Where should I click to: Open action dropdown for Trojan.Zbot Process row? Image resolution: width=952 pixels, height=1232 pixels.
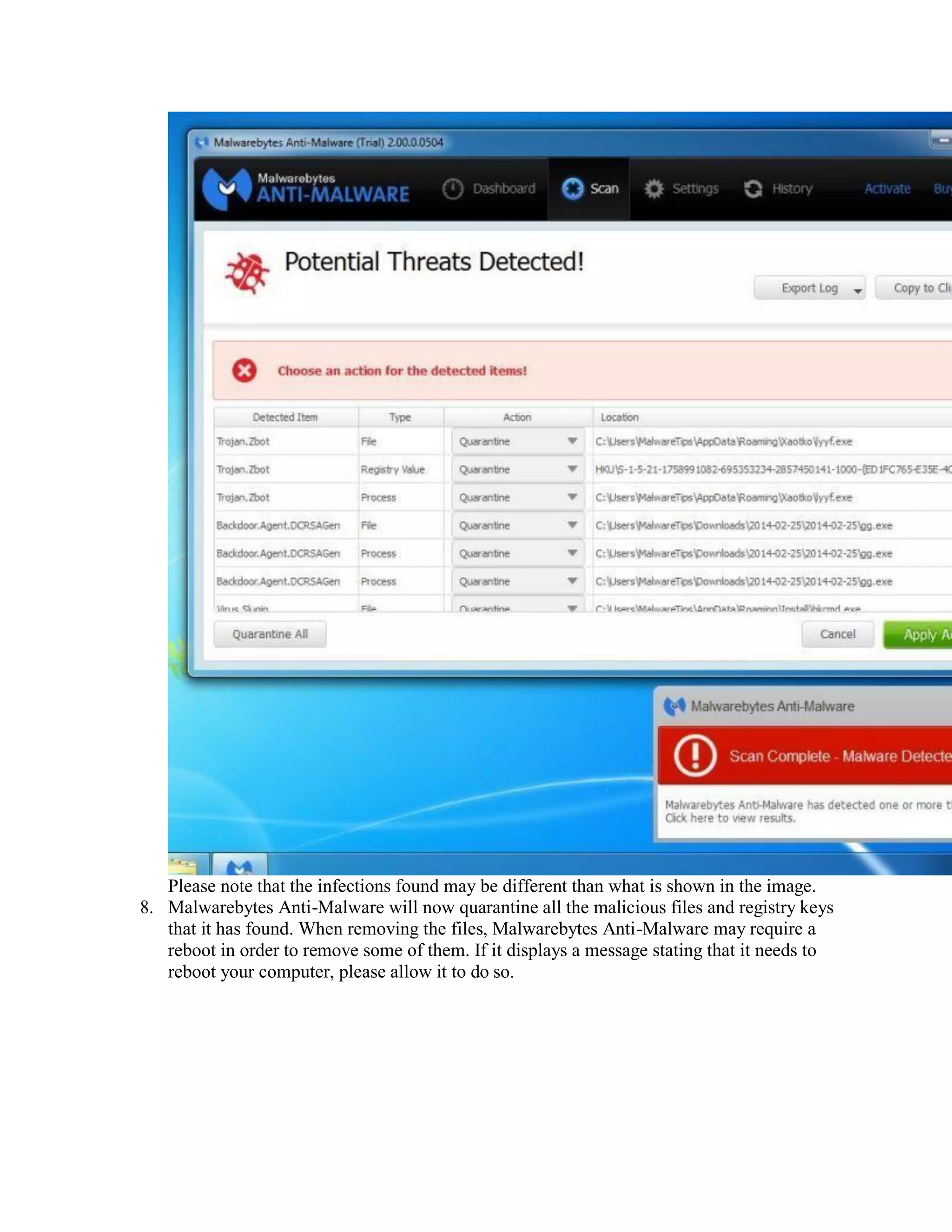[518, 497]
